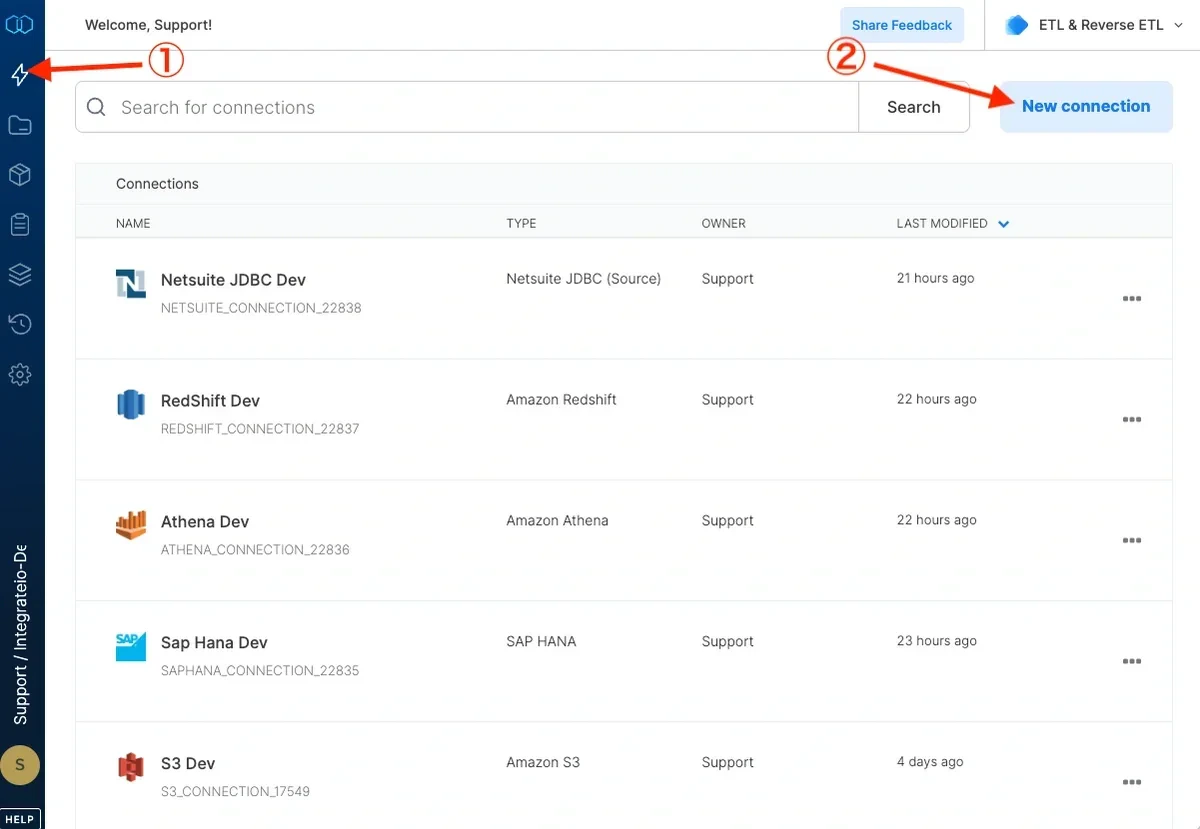This screenshot has height=829, width=1200.
Task: Open more options for Netsuite JDBC Dev
Action: pos(1132,299)
